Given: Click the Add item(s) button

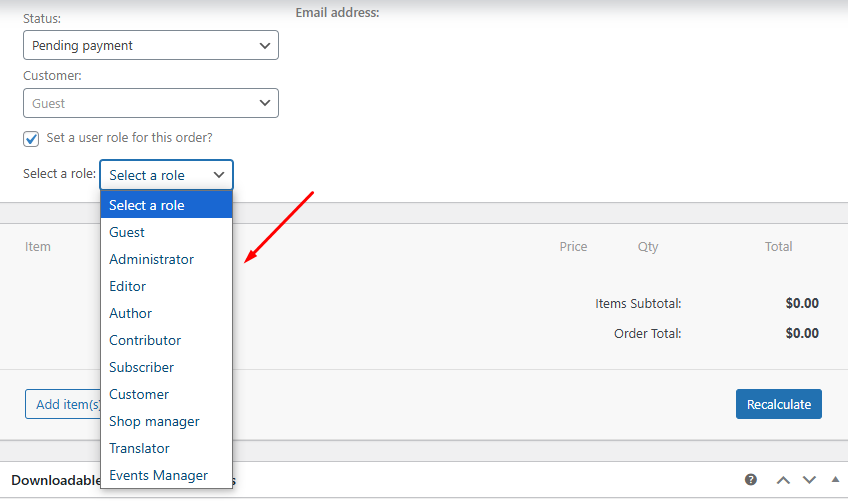Looking at the screenshot, I should tap(63, 404).
